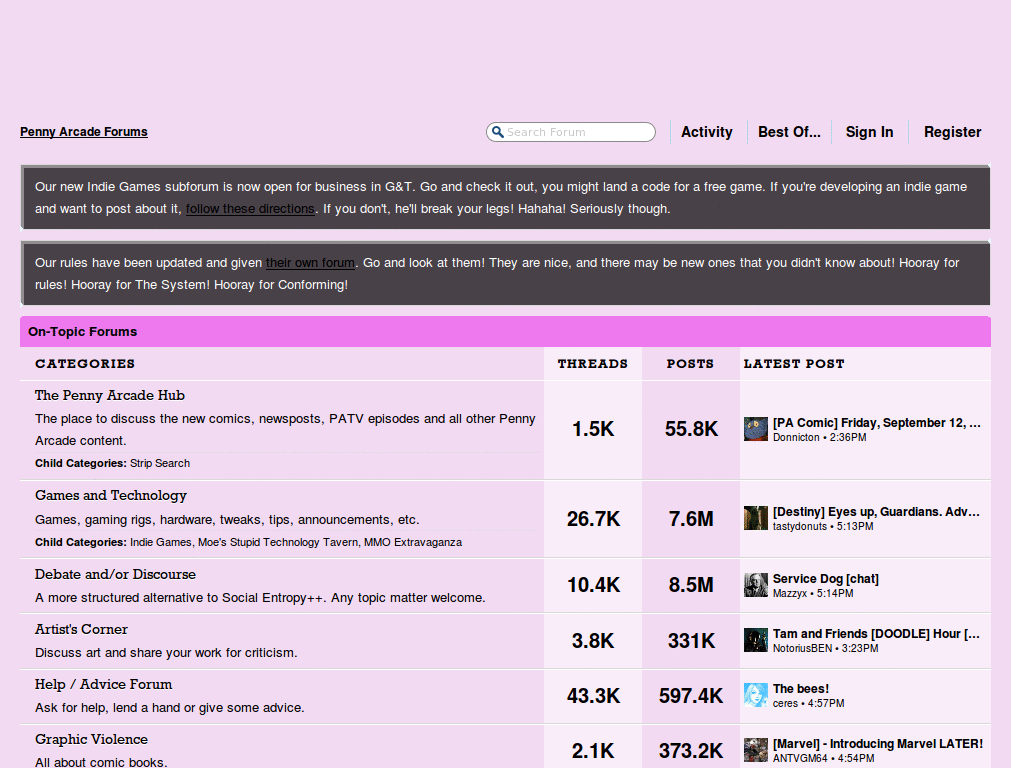This screenshot has width=1024, height=768.
Task: Open Graphic Violence category
Action: point(91,739)
